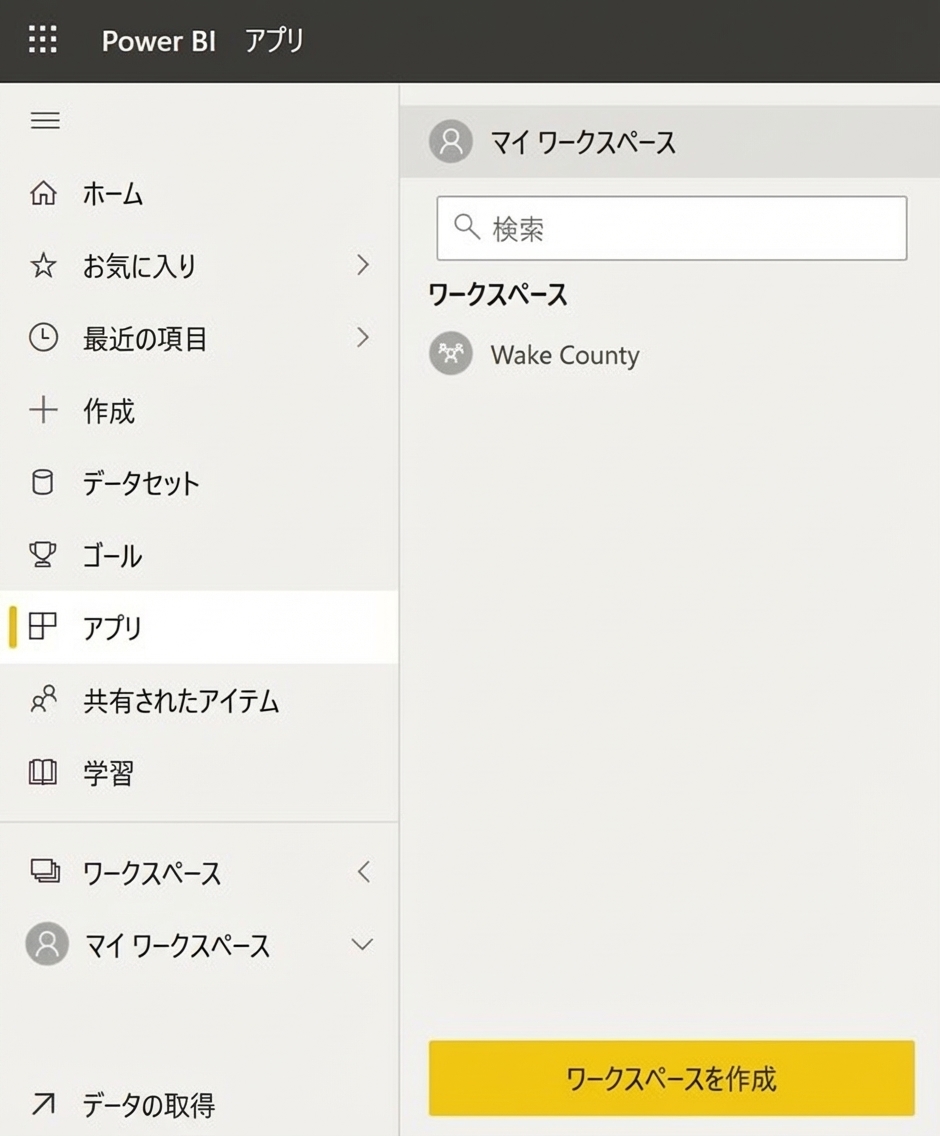Viewport: 940px width, 1136px height.
Task: Select マイ ワークスペース in the flyout panel
Action: pyautogui.click(x=670, y=141)
